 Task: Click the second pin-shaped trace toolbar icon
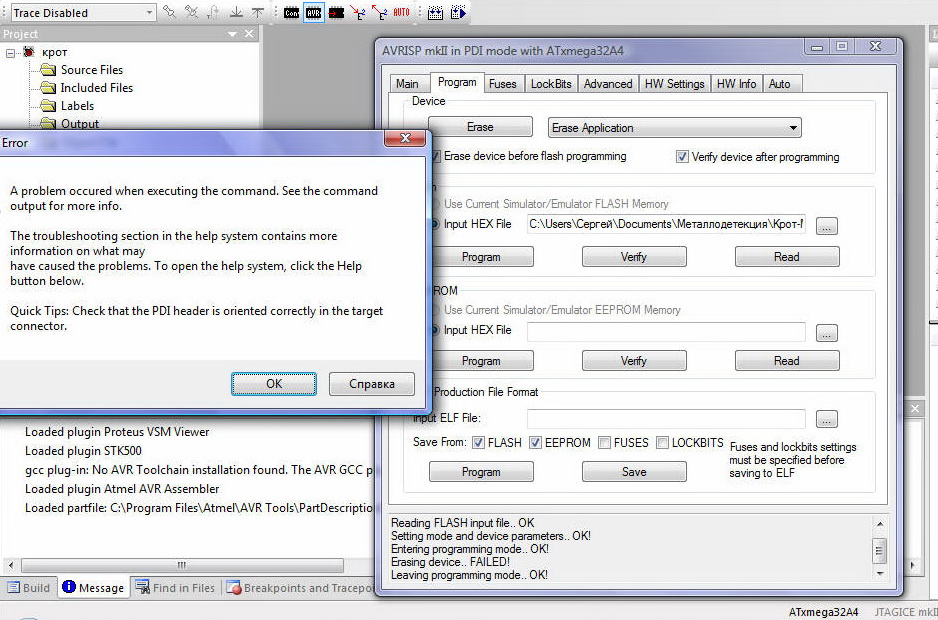(x=191, y=12)
